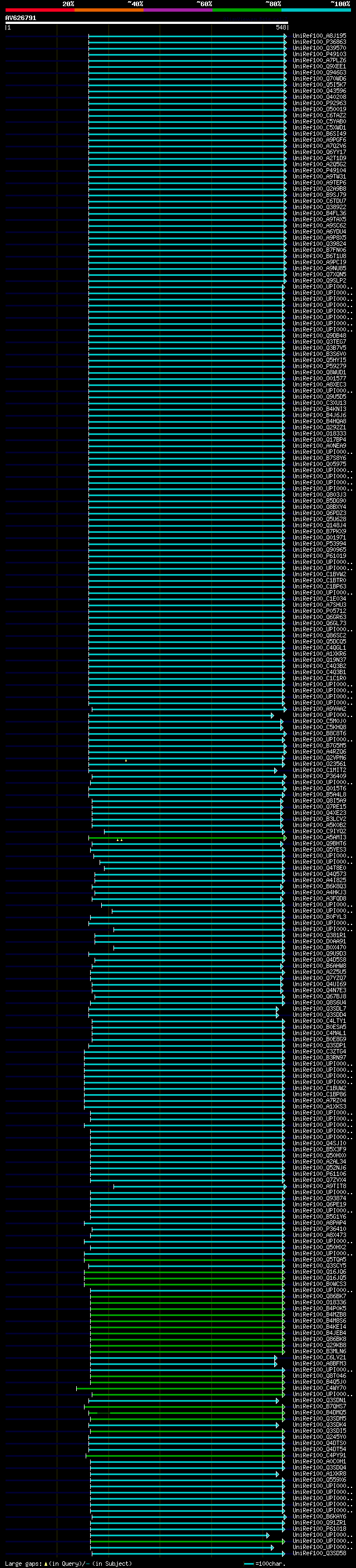Click the green ~80% identity legend segment
This screenshot has width=356, height=1568.
click(247, 10)
